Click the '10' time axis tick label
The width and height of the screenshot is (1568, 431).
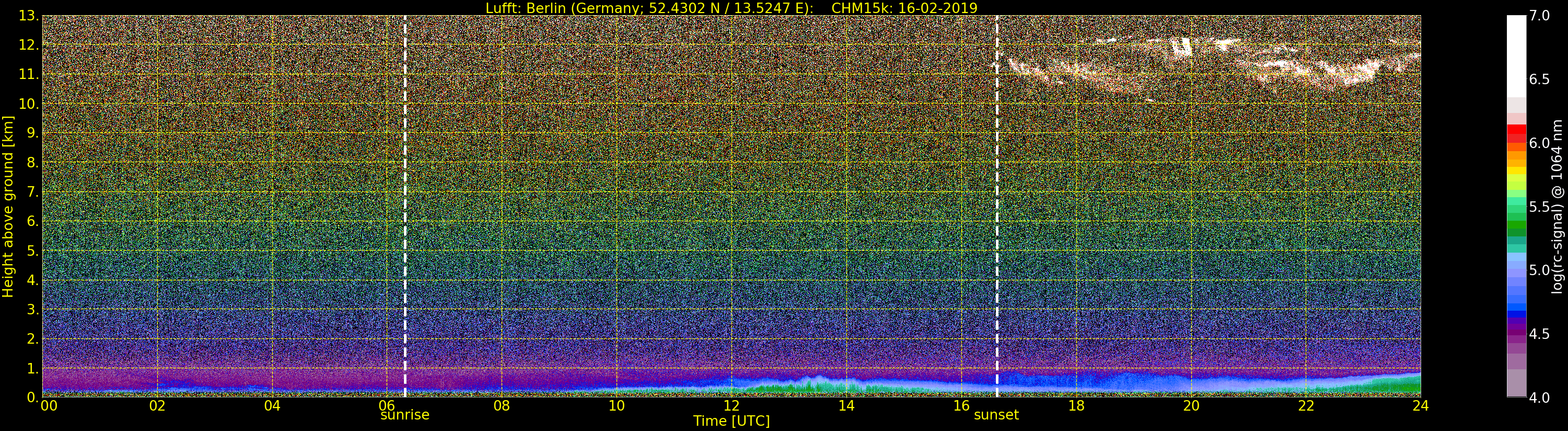click(x=617, y=406)
